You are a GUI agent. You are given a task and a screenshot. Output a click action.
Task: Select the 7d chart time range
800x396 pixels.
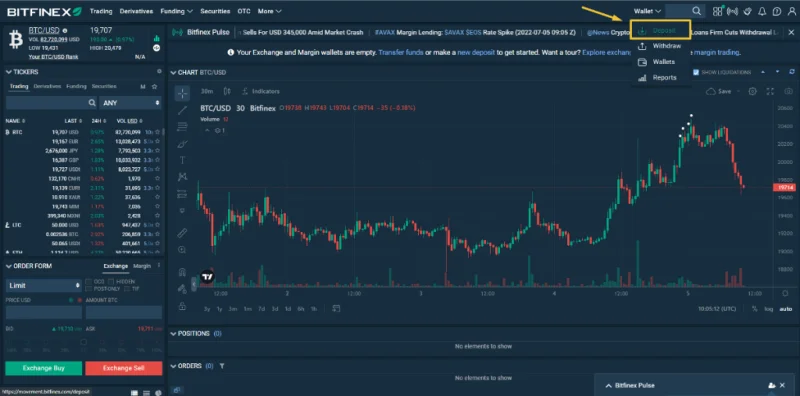[x=261, y=309]
